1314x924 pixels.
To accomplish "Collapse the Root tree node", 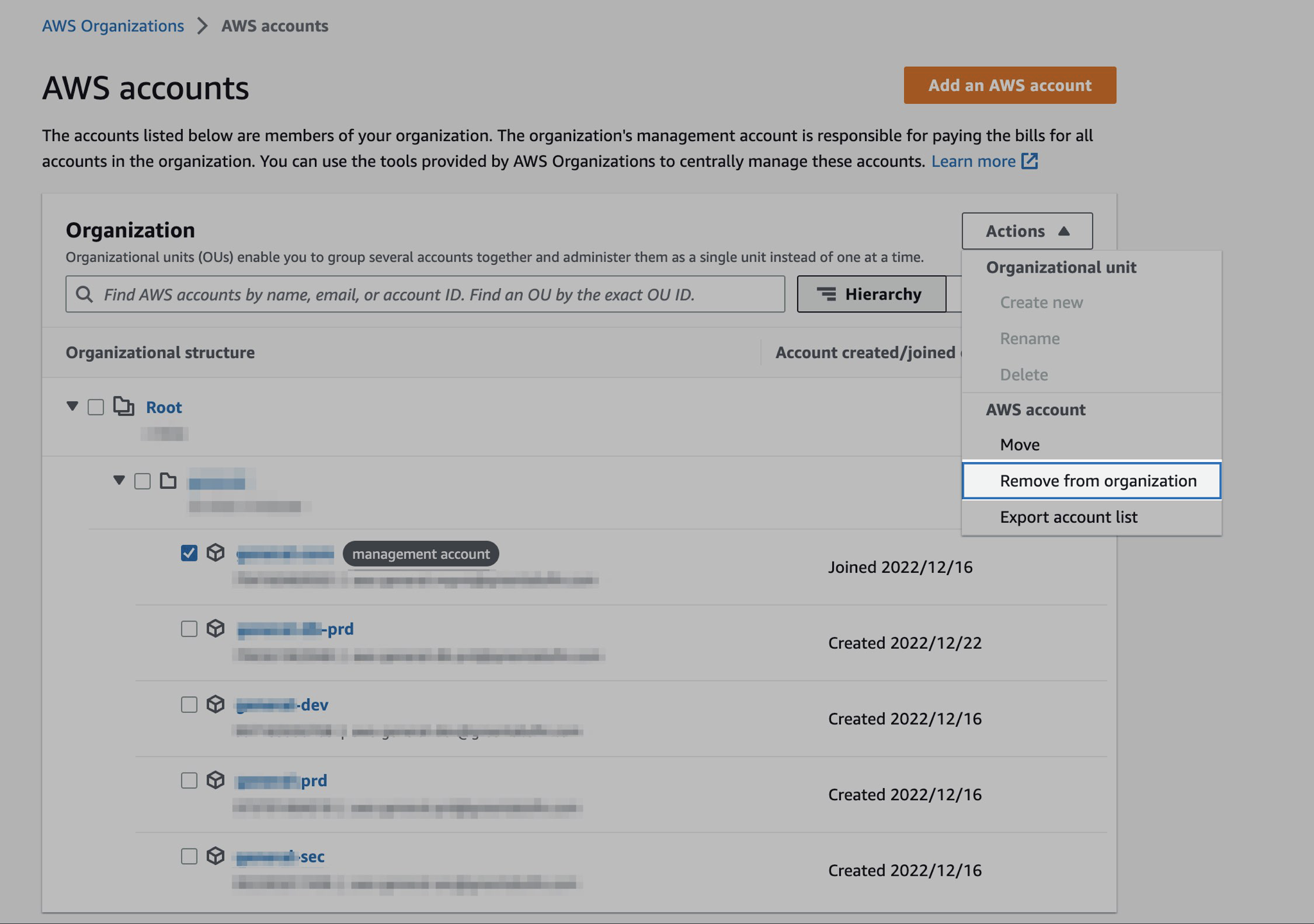I will point(72,406).
